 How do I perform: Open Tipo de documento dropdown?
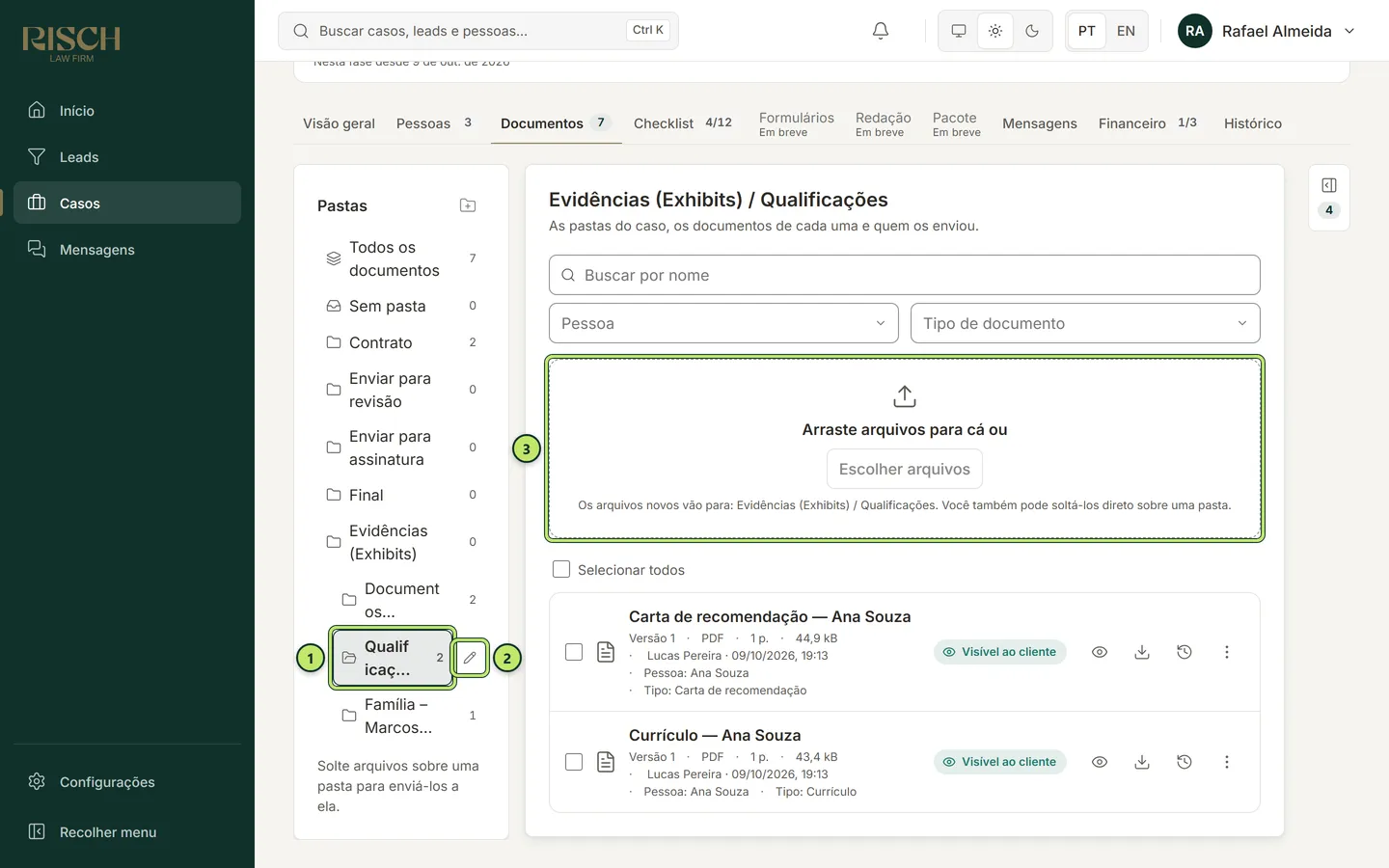[x=1085, y=323]
